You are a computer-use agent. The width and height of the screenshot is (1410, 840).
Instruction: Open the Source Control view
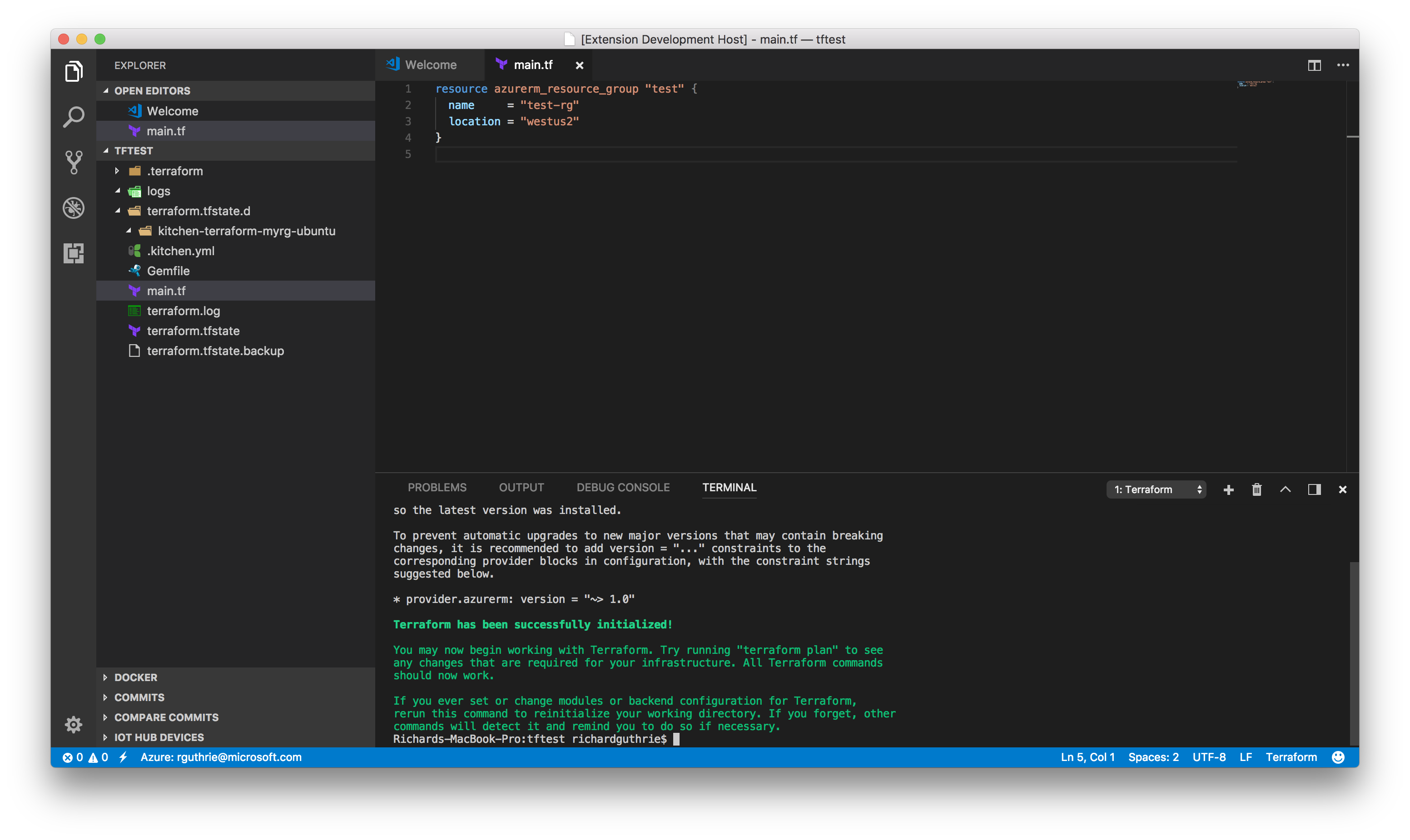coord(74,163)
